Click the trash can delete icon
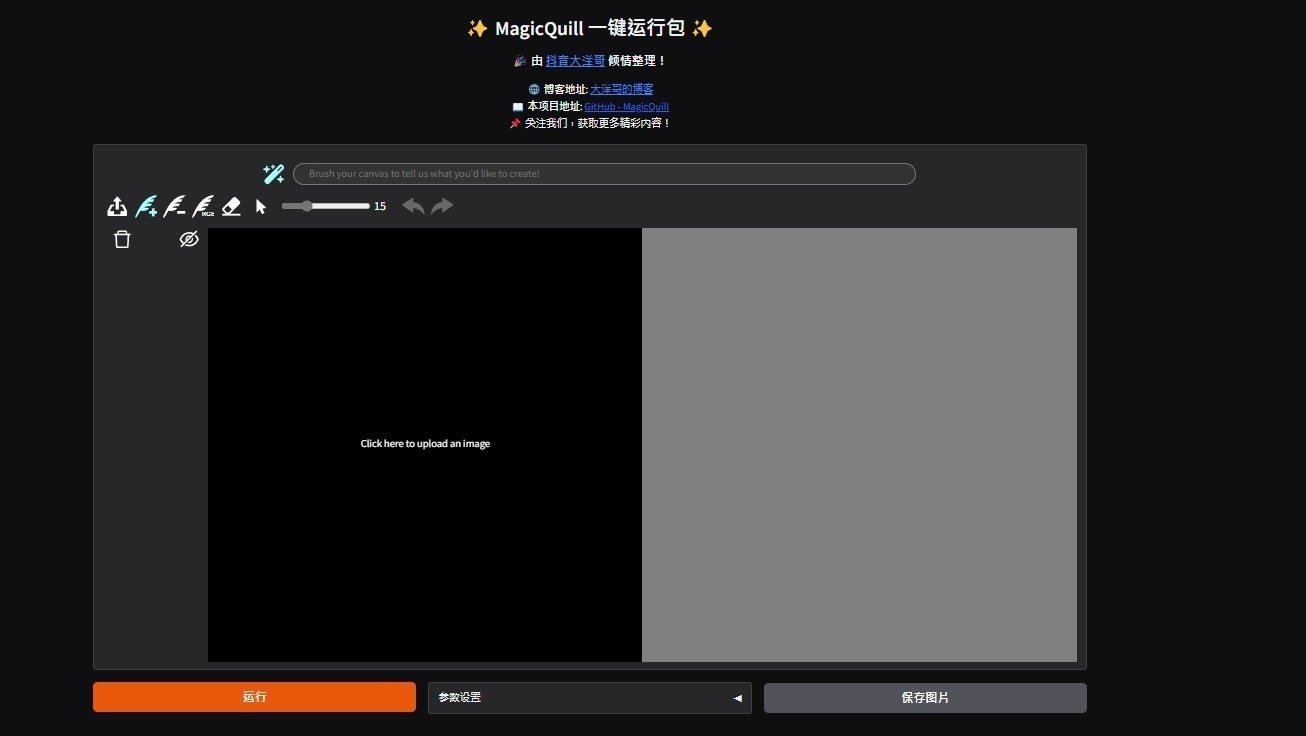Viewport: 1306px width, 736px height. click(122, 239)
